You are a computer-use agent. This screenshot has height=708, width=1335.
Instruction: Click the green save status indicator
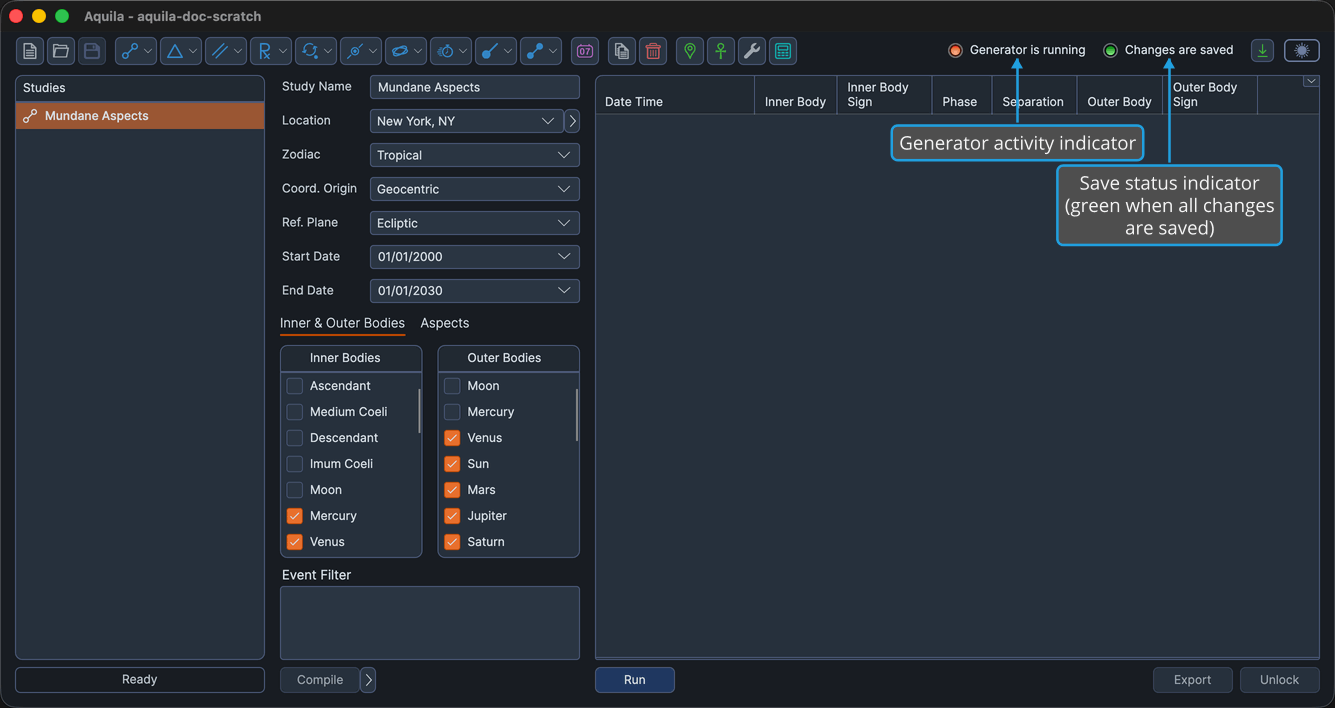coord(1110,51)
